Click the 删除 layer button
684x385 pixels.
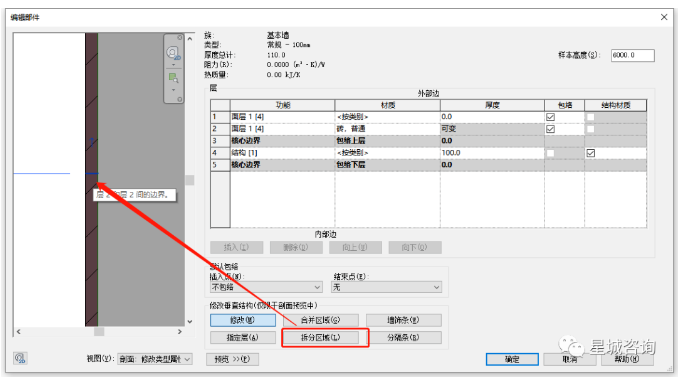tap(296, 247)
